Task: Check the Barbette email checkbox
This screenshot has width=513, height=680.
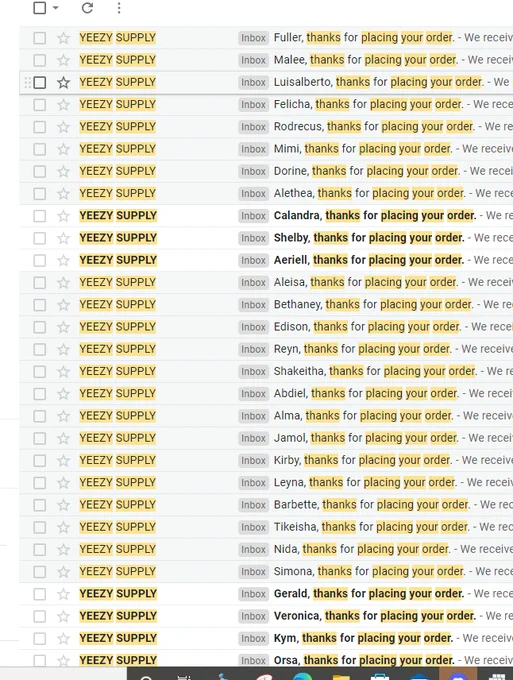Action: (x=39, y=505)
